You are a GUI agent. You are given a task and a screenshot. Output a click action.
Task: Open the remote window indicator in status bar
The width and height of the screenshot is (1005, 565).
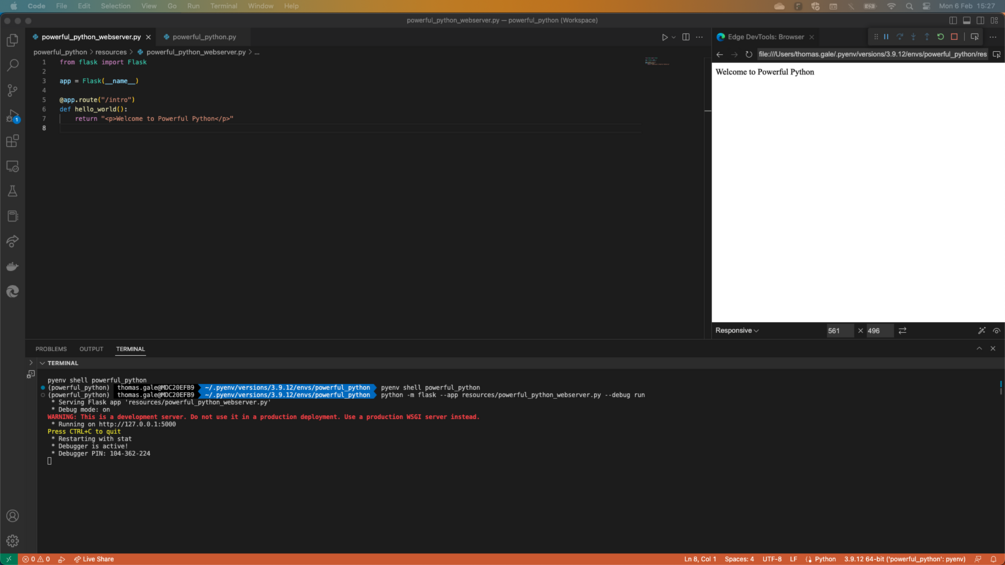point(8,559)
